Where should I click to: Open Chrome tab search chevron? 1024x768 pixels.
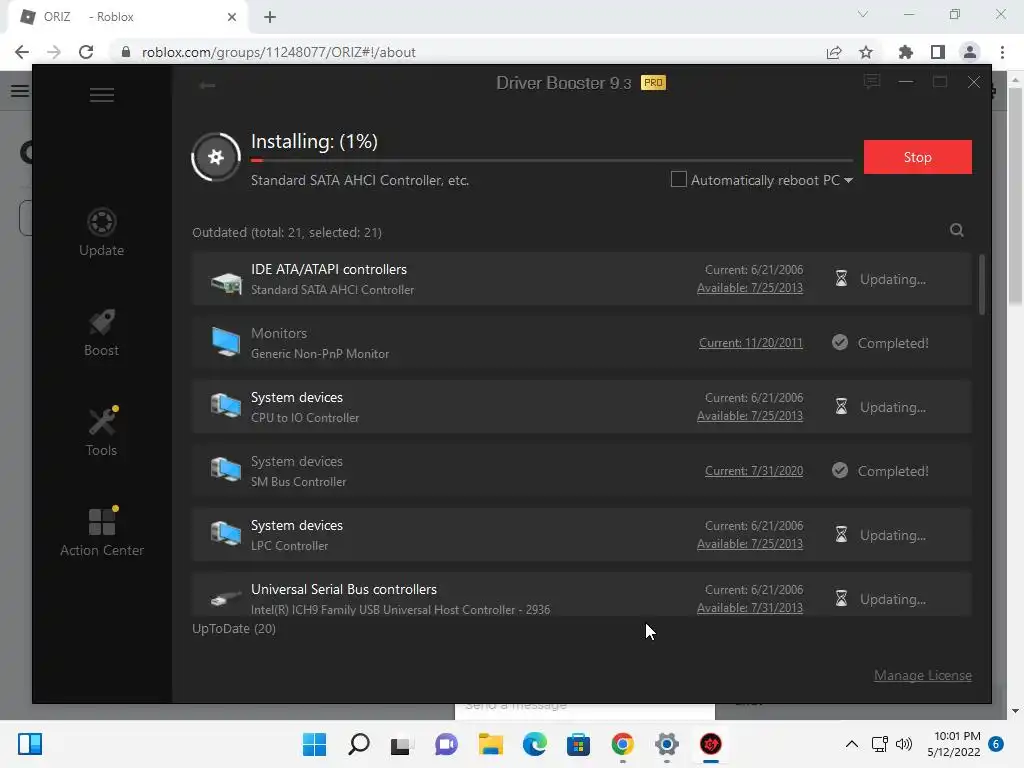pos(863,14)
